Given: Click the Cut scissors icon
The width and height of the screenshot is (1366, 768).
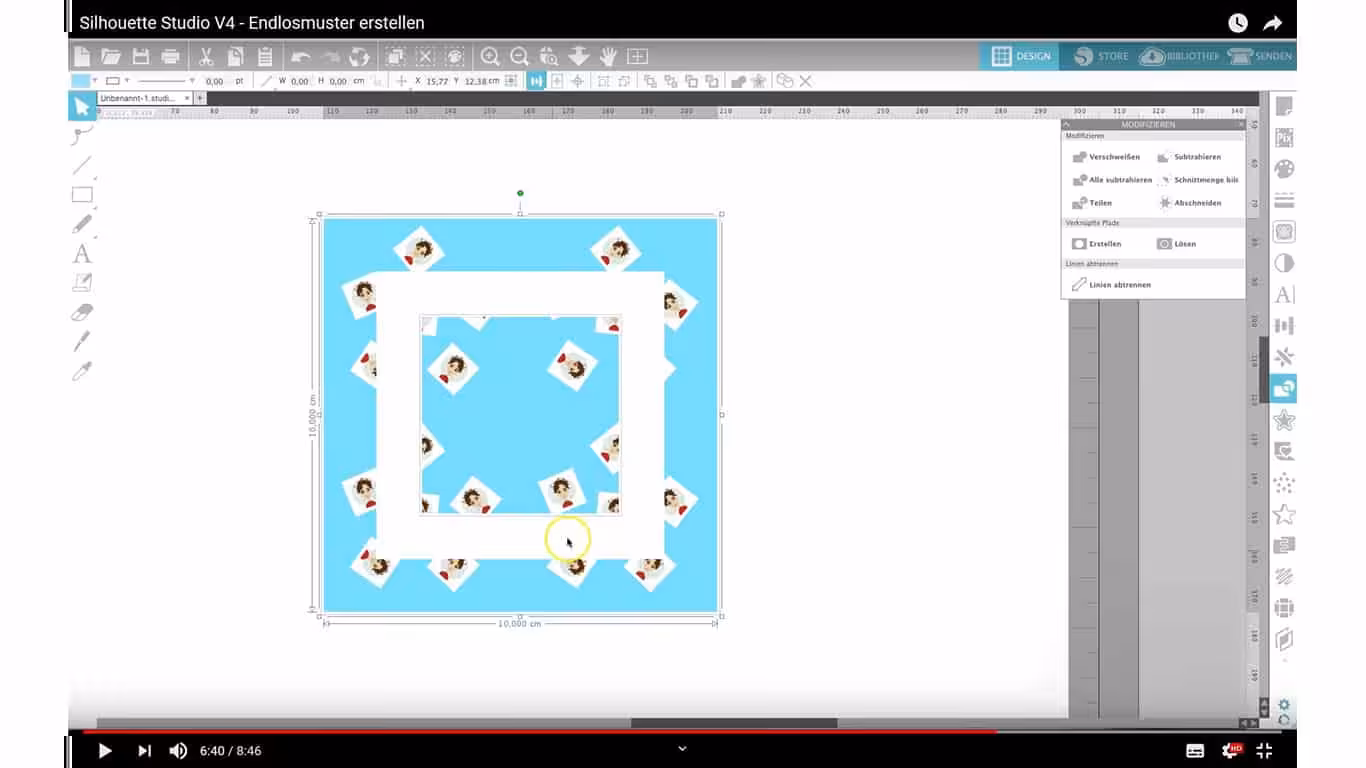Looking at the screenshot, I should pyautogui.click(x=206, y=57).
